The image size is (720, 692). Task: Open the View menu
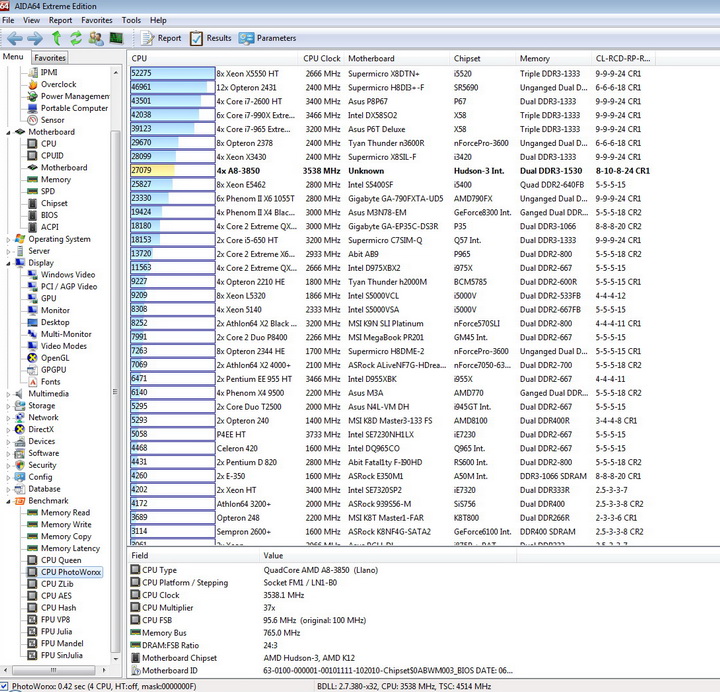point(31,20)
